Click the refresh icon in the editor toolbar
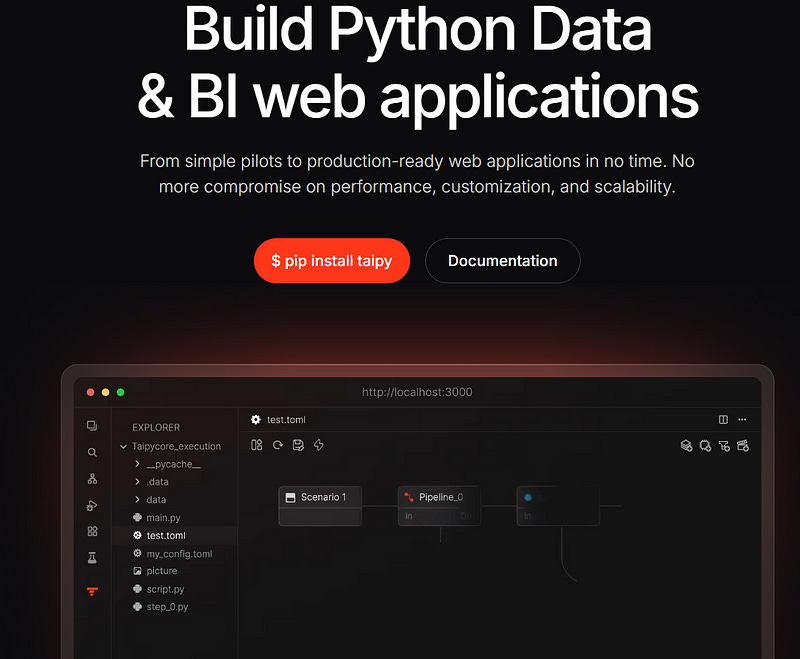Screen dimensions: 800x659 [x=278, y=445]
